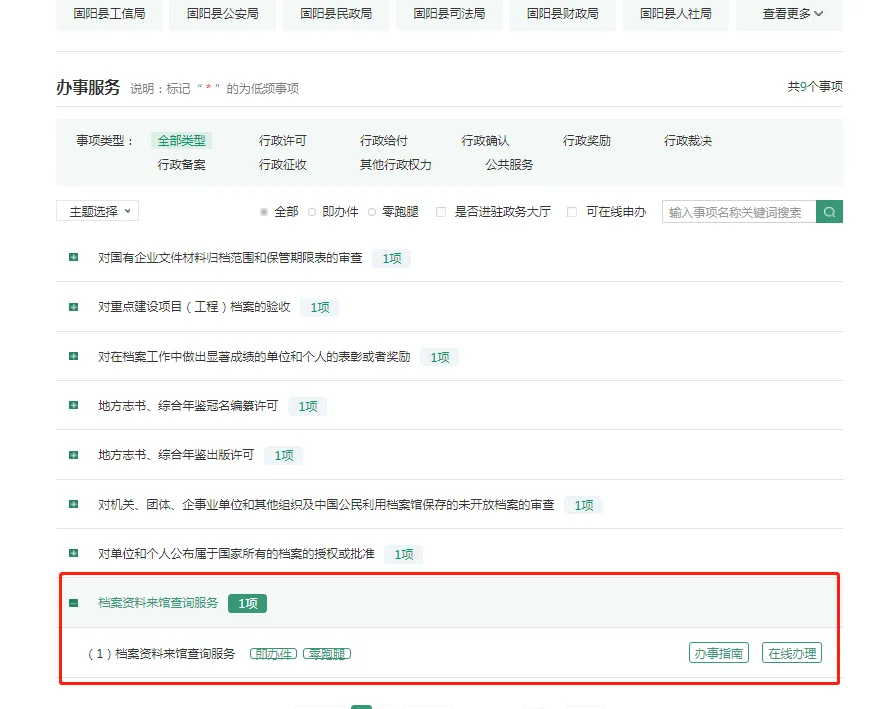870x709 pixels.
Task: Expand 对国有企业文件材料归档范围 item with plus icon
Action: tap(73, 258)
